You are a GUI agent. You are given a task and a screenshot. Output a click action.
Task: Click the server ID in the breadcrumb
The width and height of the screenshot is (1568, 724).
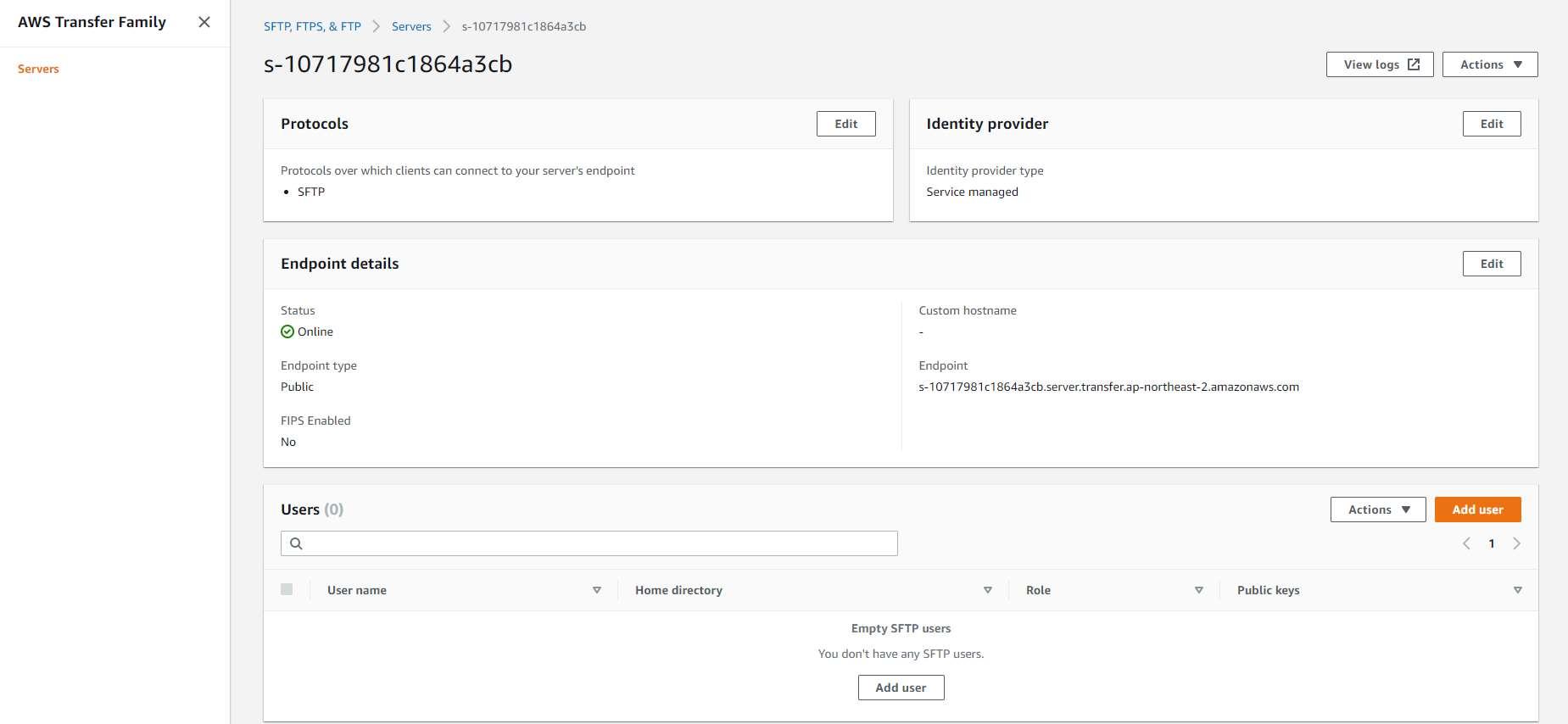click(524, 26)
